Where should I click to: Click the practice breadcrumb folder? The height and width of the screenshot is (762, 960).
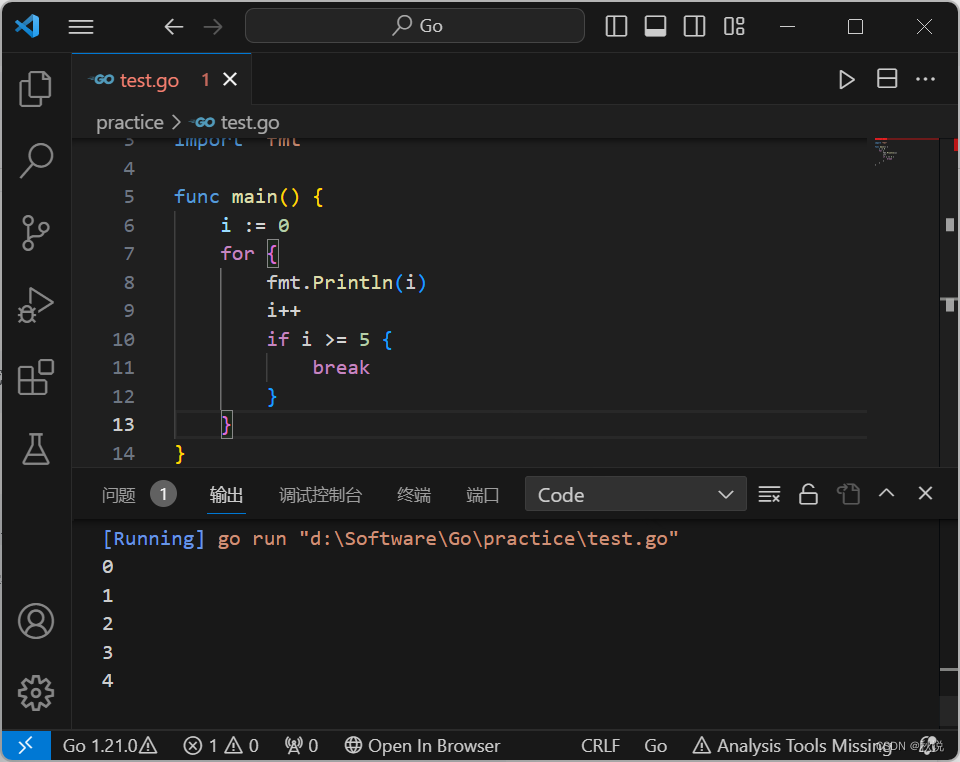(x=130, y=122)
